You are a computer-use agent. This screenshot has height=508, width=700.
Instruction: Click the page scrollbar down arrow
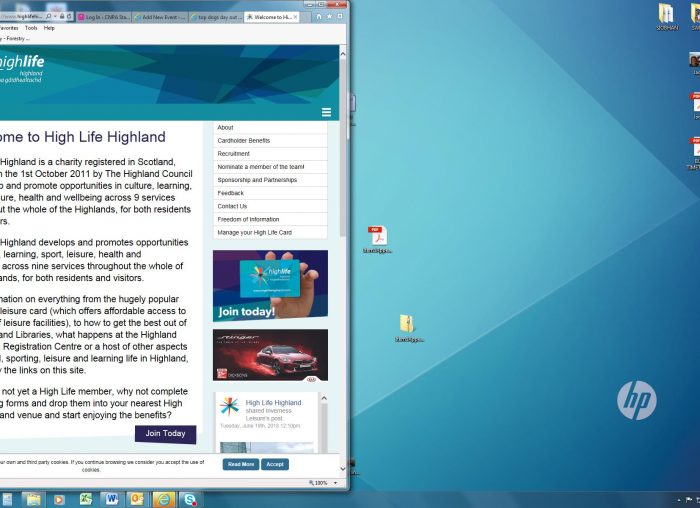coord(343,469)
